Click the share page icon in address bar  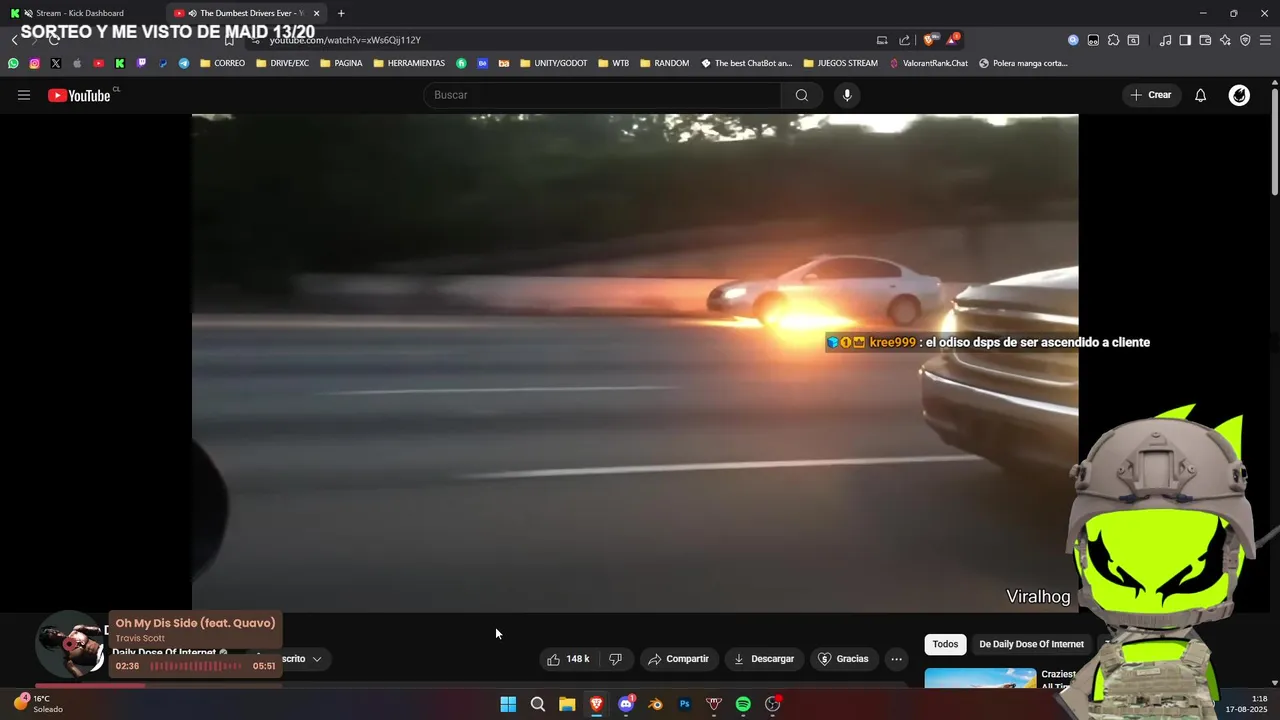point(905,40)
